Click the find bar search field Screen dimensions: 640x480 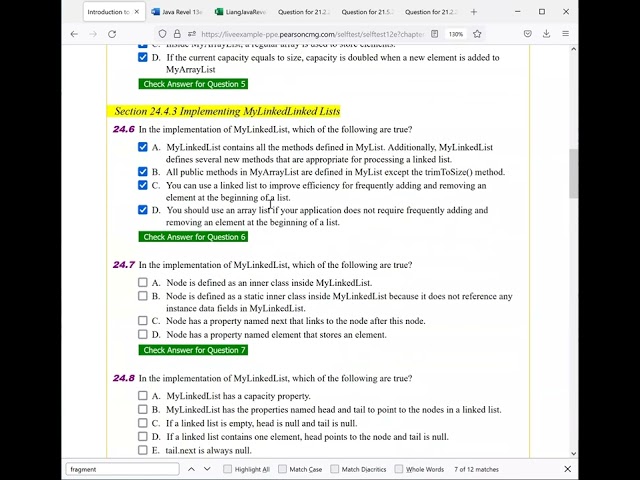click(x=122, y=469)
